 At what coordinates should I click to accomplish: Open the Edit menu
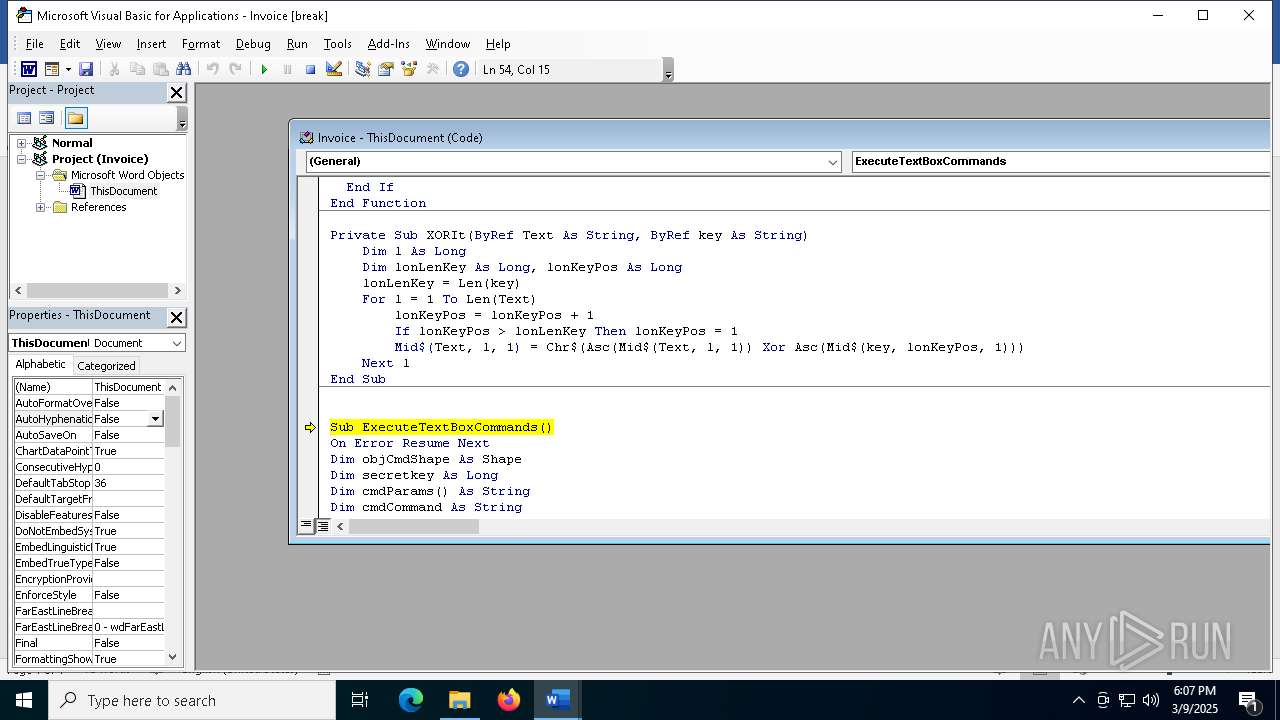69,44
